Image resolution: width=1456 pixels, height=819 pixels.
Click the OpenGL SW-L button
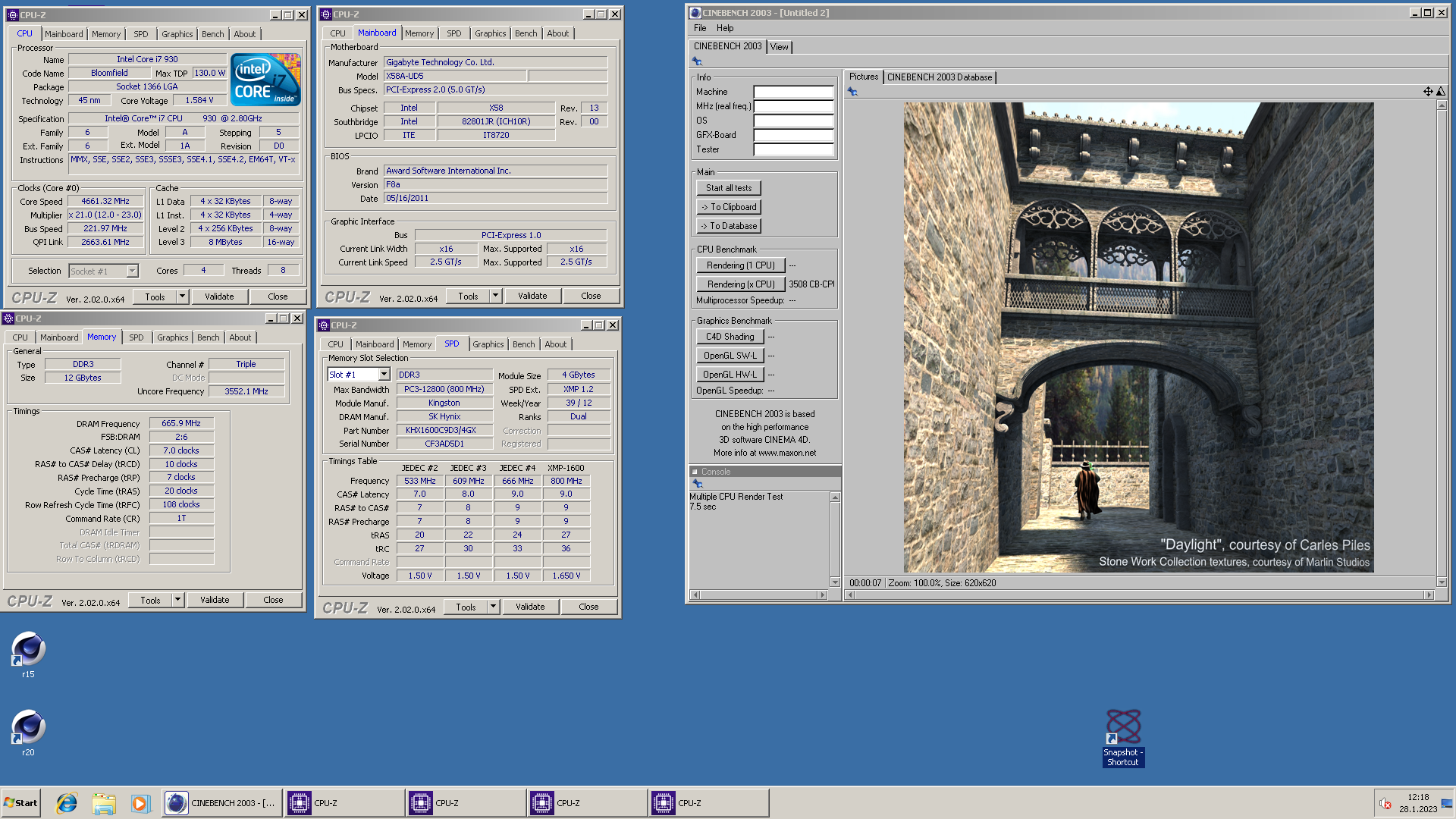tap(730, 356)
